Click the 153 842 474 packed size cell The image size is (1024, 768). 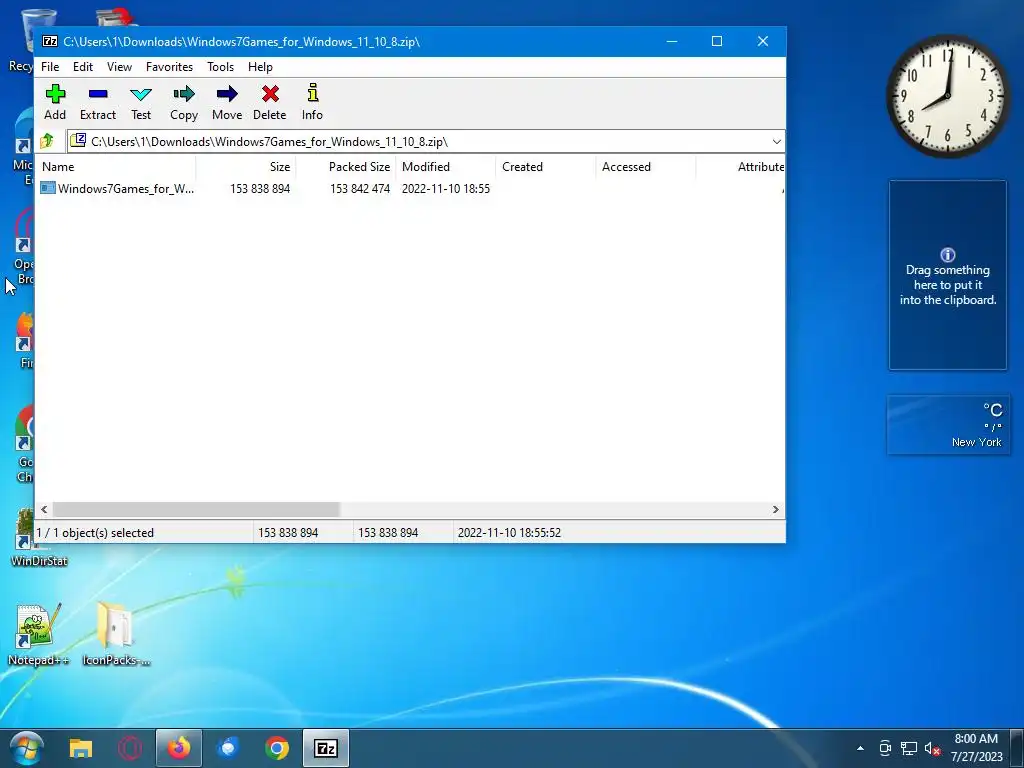pos(360,188)
